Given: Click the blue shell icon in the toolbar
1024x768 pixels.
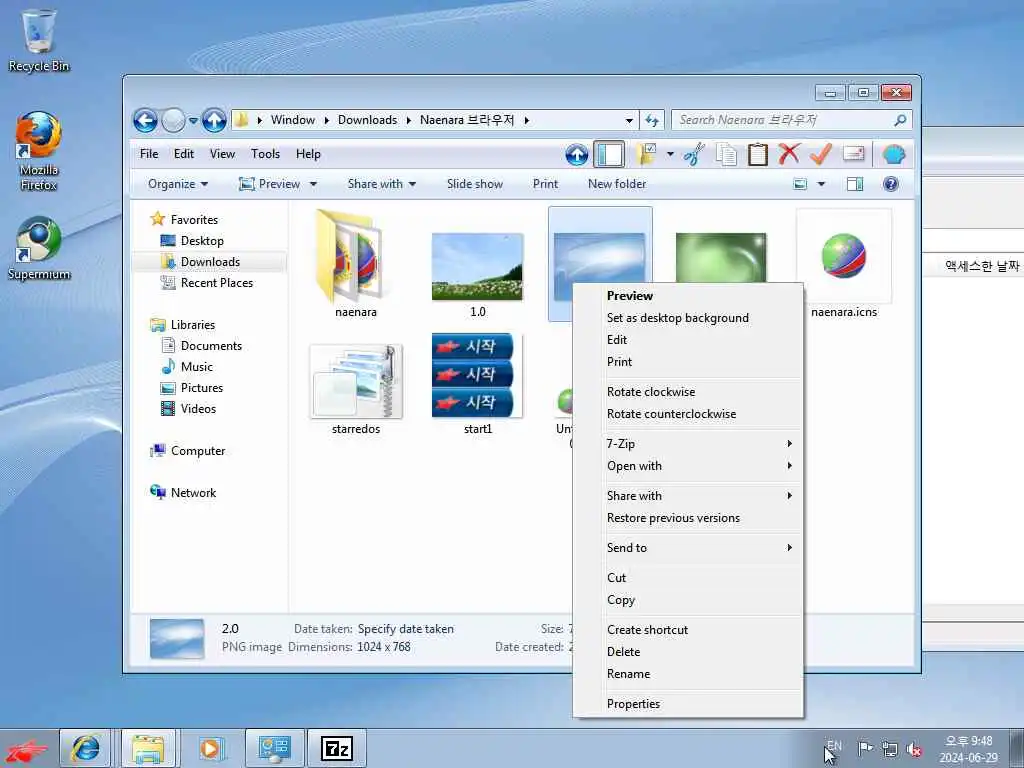Looking at the screenshot, I should pos(893,155).
